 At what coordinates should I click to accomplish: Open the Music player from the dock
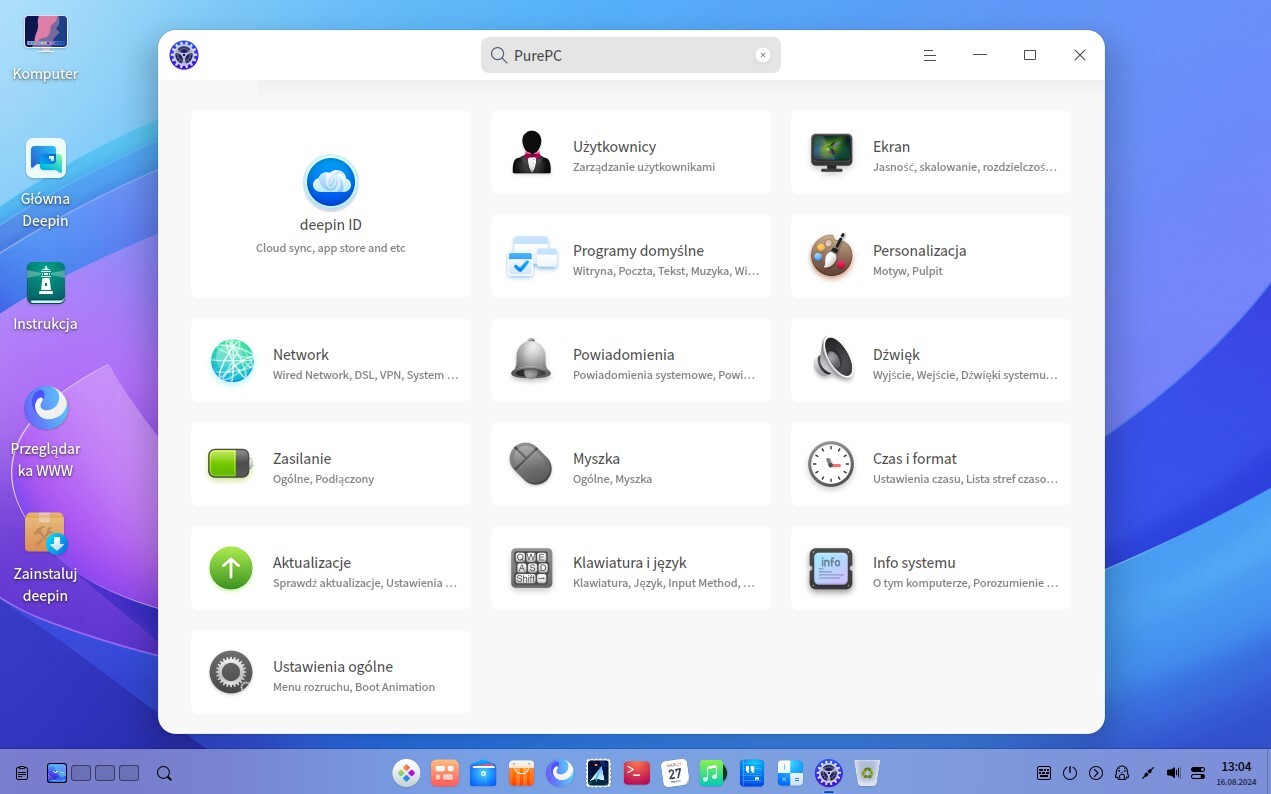click(712, 772)
